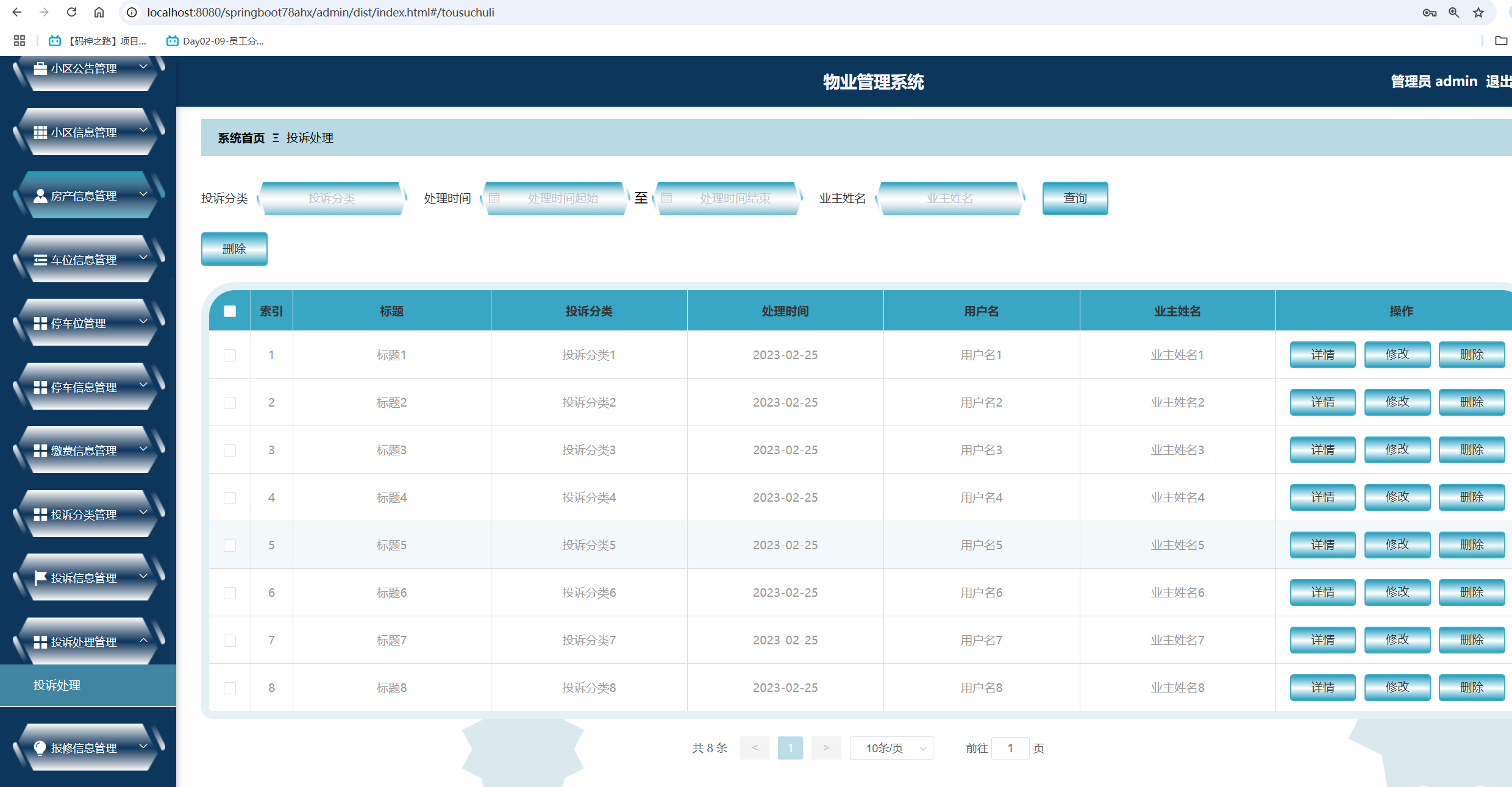Expand 缴费信息管理 menu chevron

(x=144, y=448)
